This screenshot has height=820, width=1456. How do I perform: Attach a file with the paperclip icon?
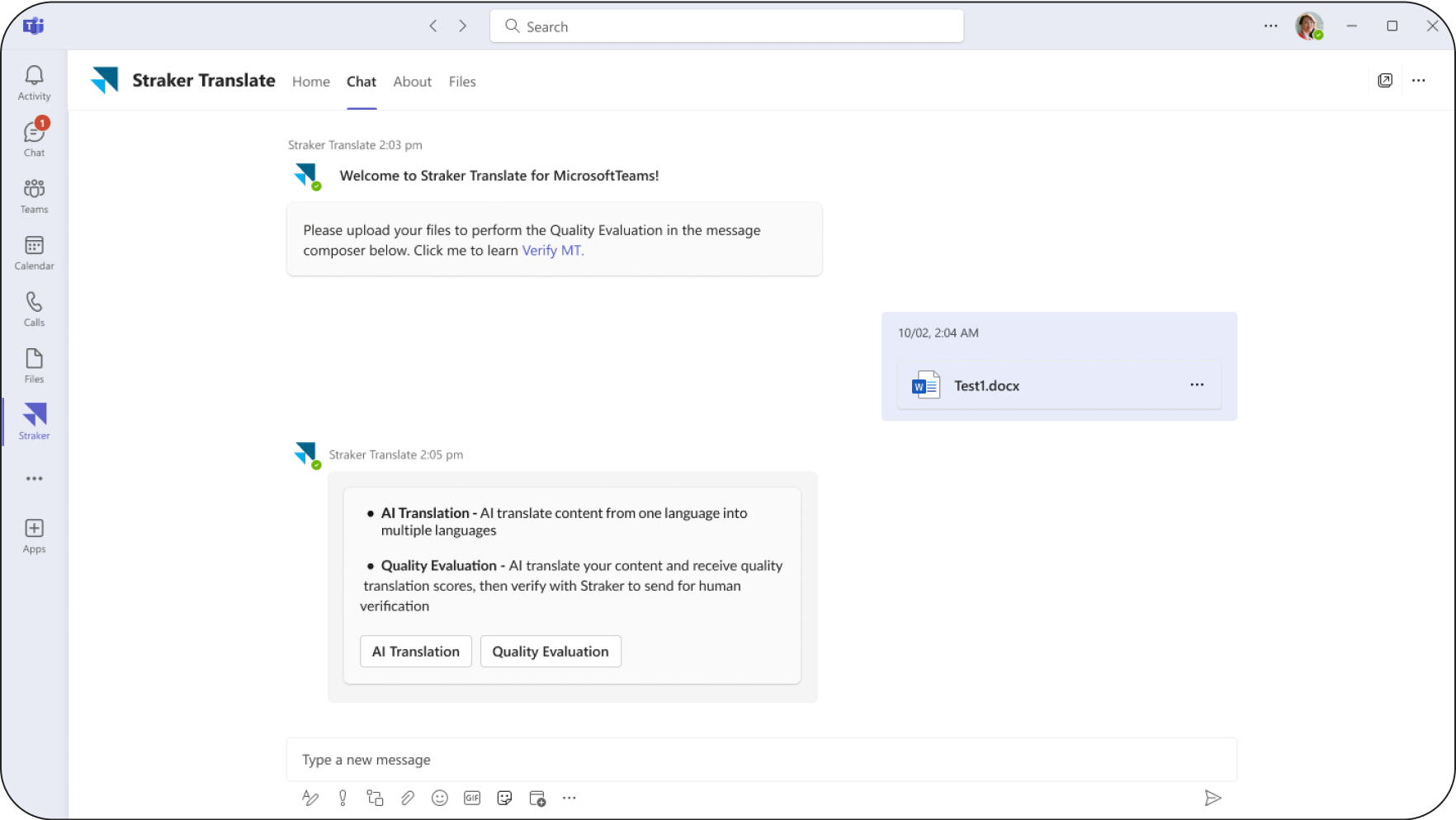pos(407,798)
